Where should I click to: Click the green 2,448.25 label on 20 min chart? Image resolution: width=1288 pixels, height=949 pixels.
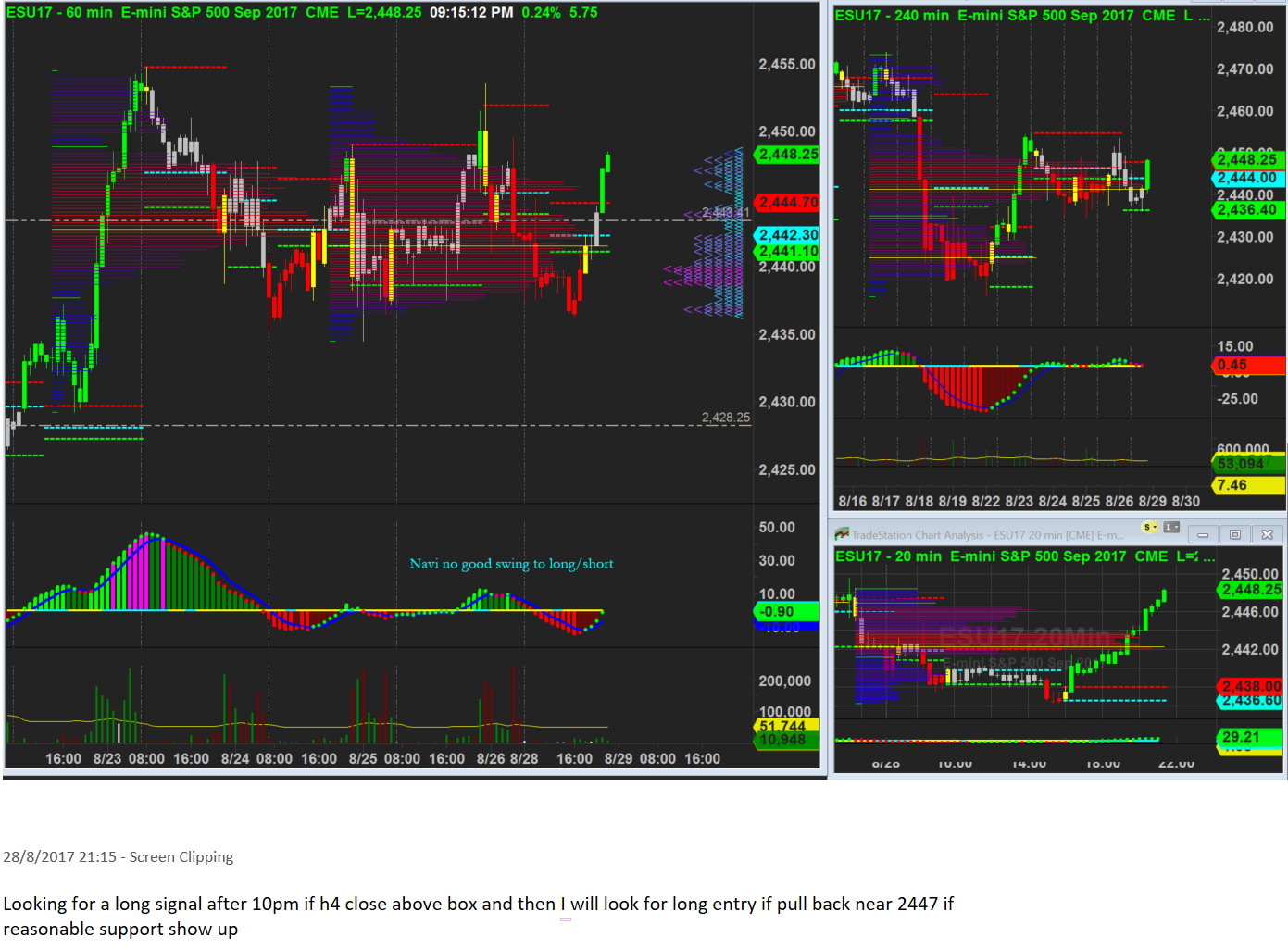point(1251,590)
